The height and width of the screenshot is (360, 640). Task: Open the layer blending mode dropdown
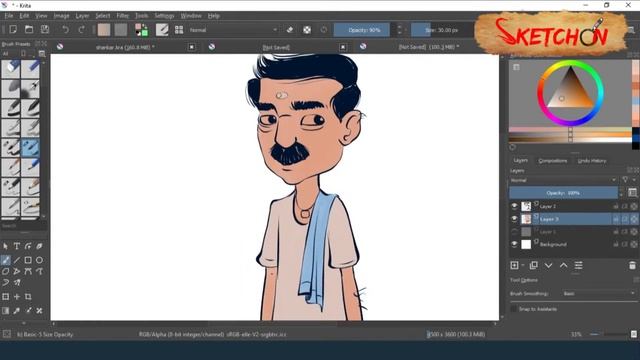(563, 180)
